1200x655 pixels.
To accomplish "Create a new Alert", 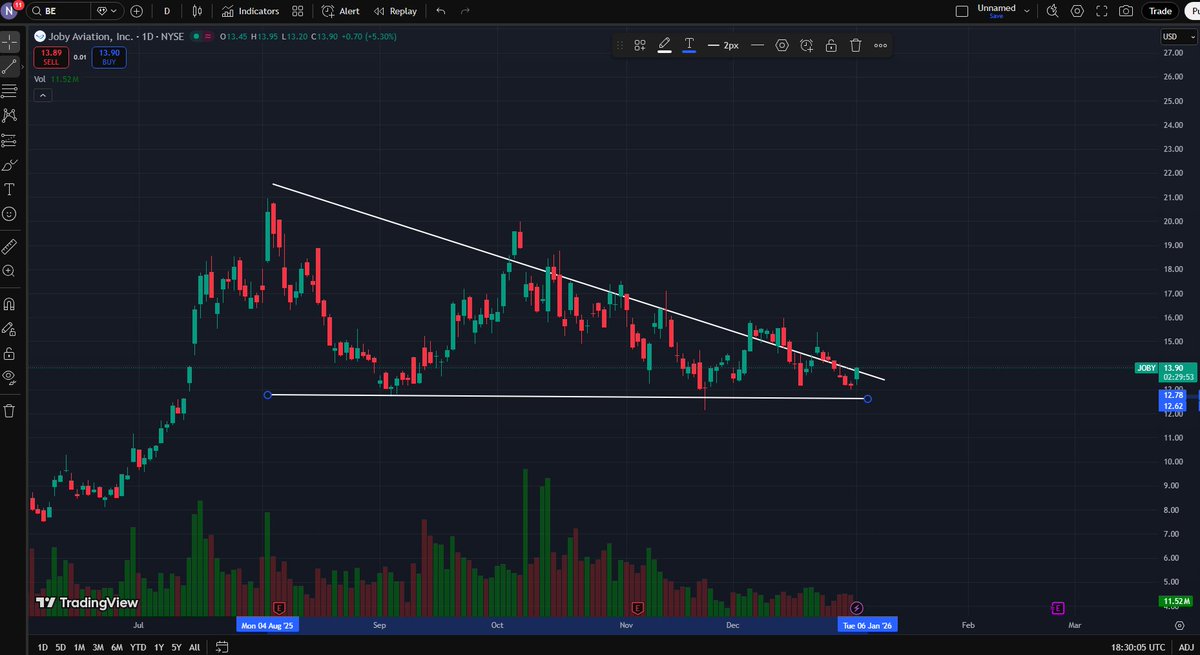I will click(341, 11).
